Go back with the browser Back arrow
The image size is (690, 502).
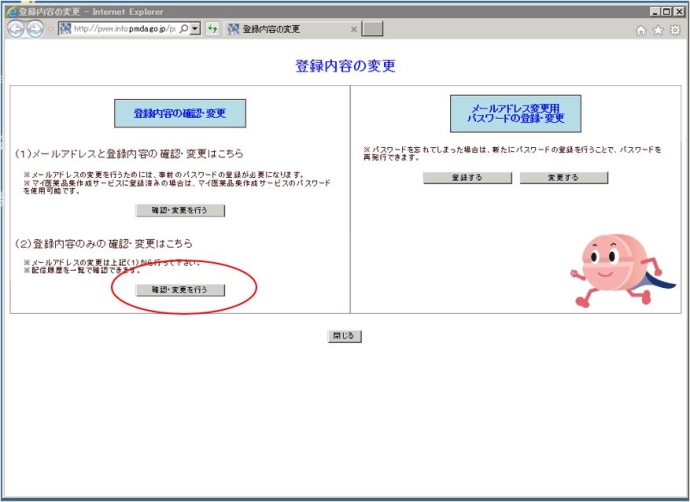click(15, 29)
